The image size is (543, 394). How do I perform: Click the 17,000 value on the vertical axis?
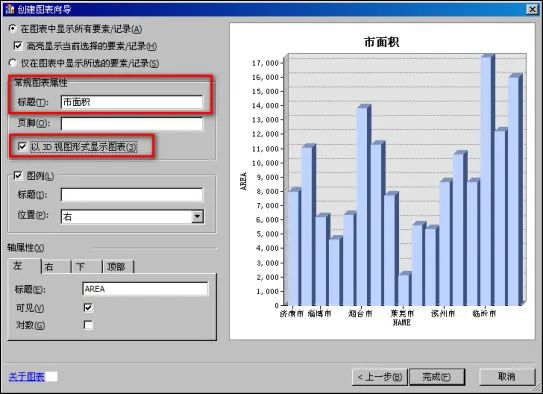[x=266, y=63]
